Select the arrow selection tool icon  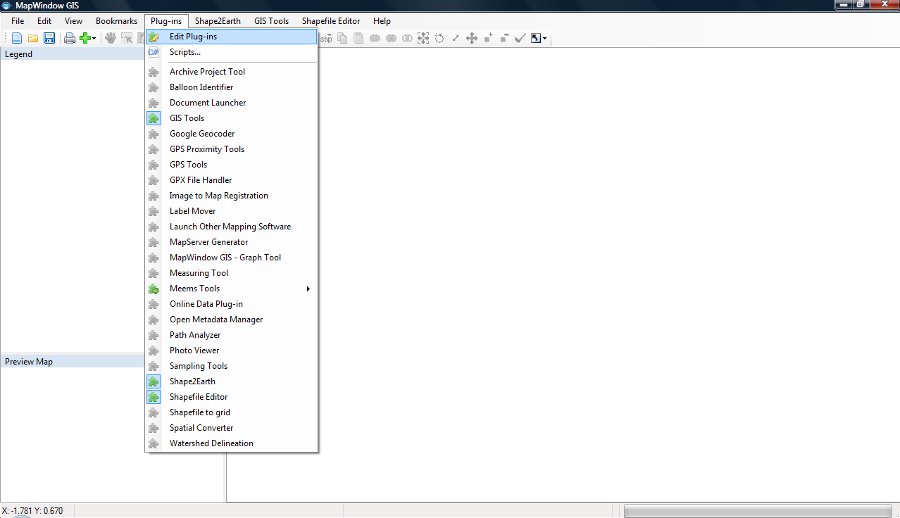point(126,38)
